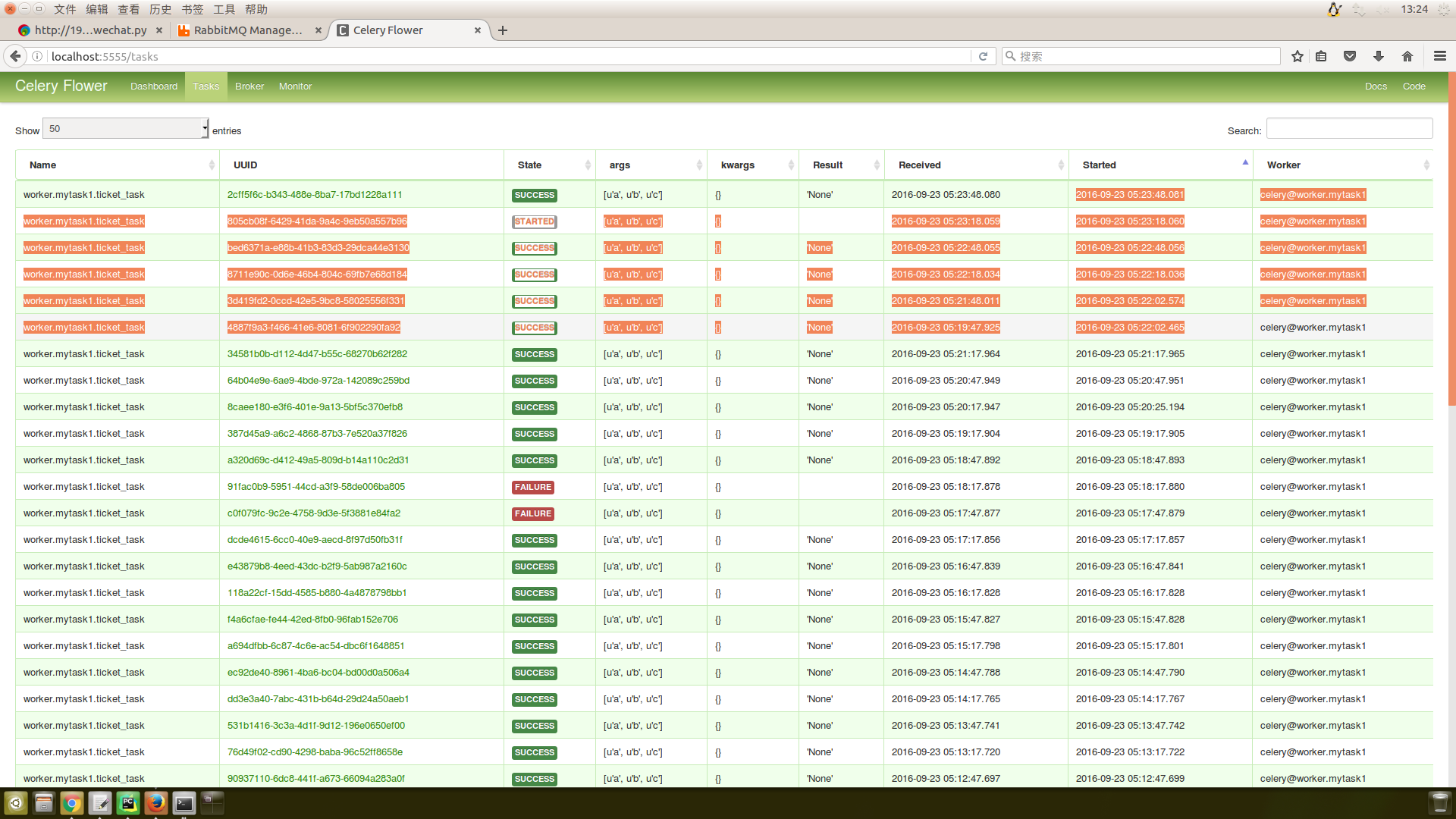Click the browser search box
1456x819 pixels.
[1141, 56]
